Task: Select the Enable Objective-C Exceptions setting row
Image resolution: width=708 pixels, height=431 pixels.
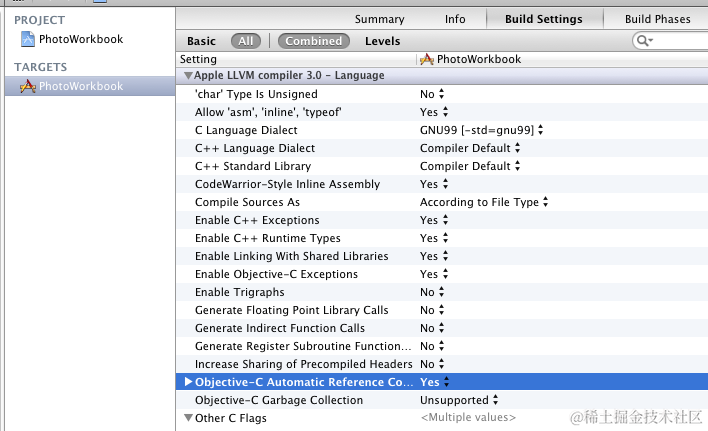Action: 442,274
